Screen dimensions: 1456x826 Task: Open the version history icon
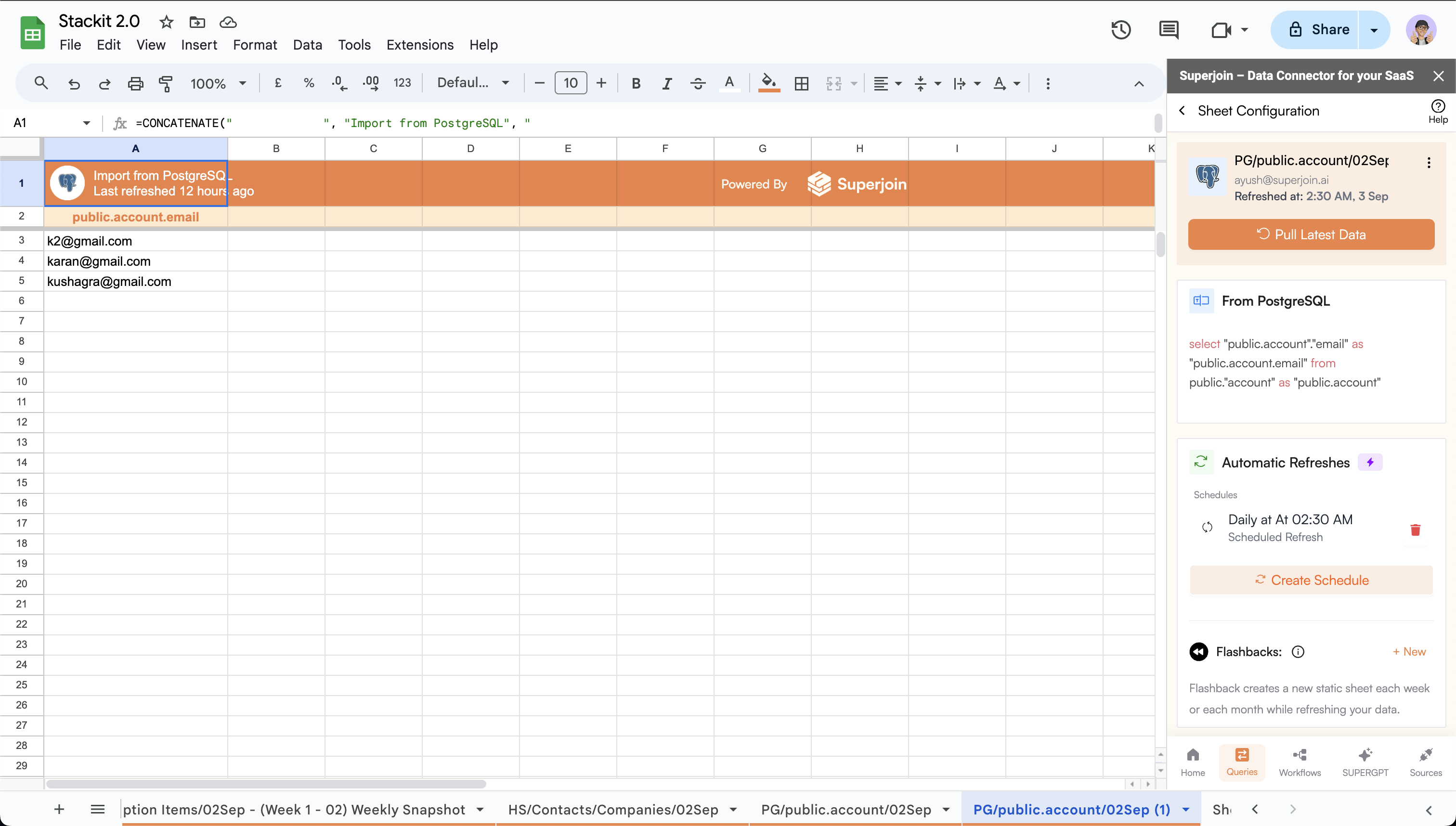(1121, 29)
